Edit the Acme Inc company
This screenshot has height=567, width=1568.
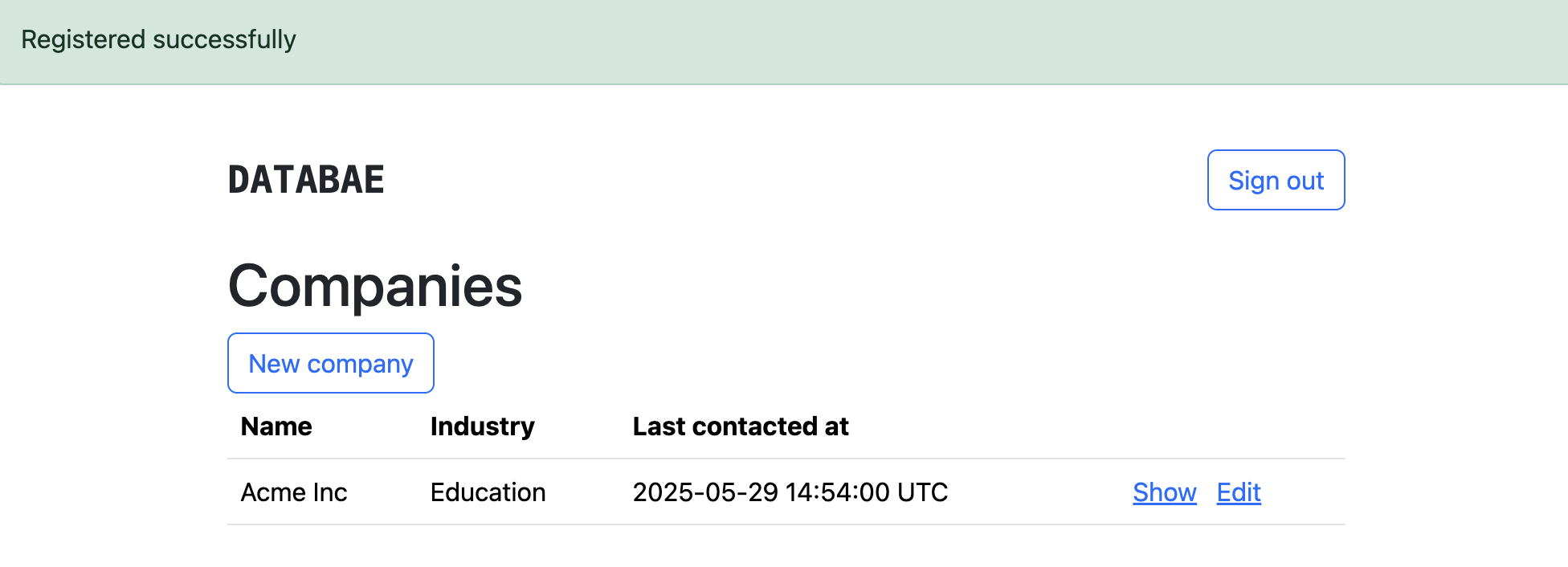1239,492
